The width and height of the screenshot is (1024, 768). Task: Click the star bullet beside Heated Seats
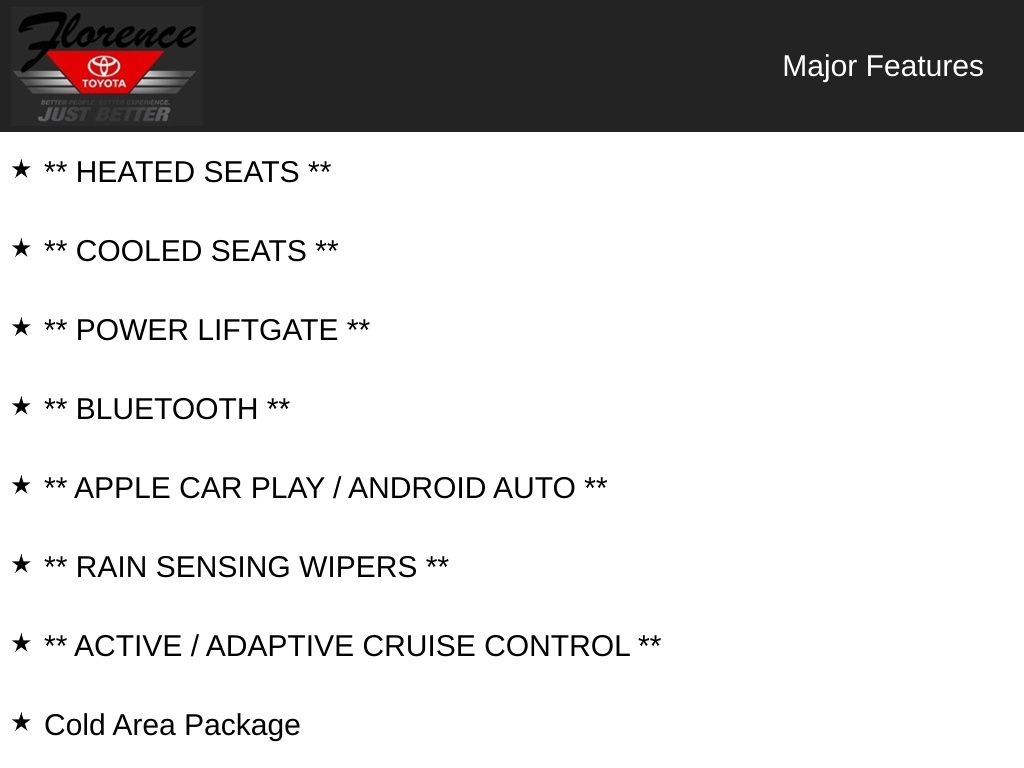[x=21, y=170]
